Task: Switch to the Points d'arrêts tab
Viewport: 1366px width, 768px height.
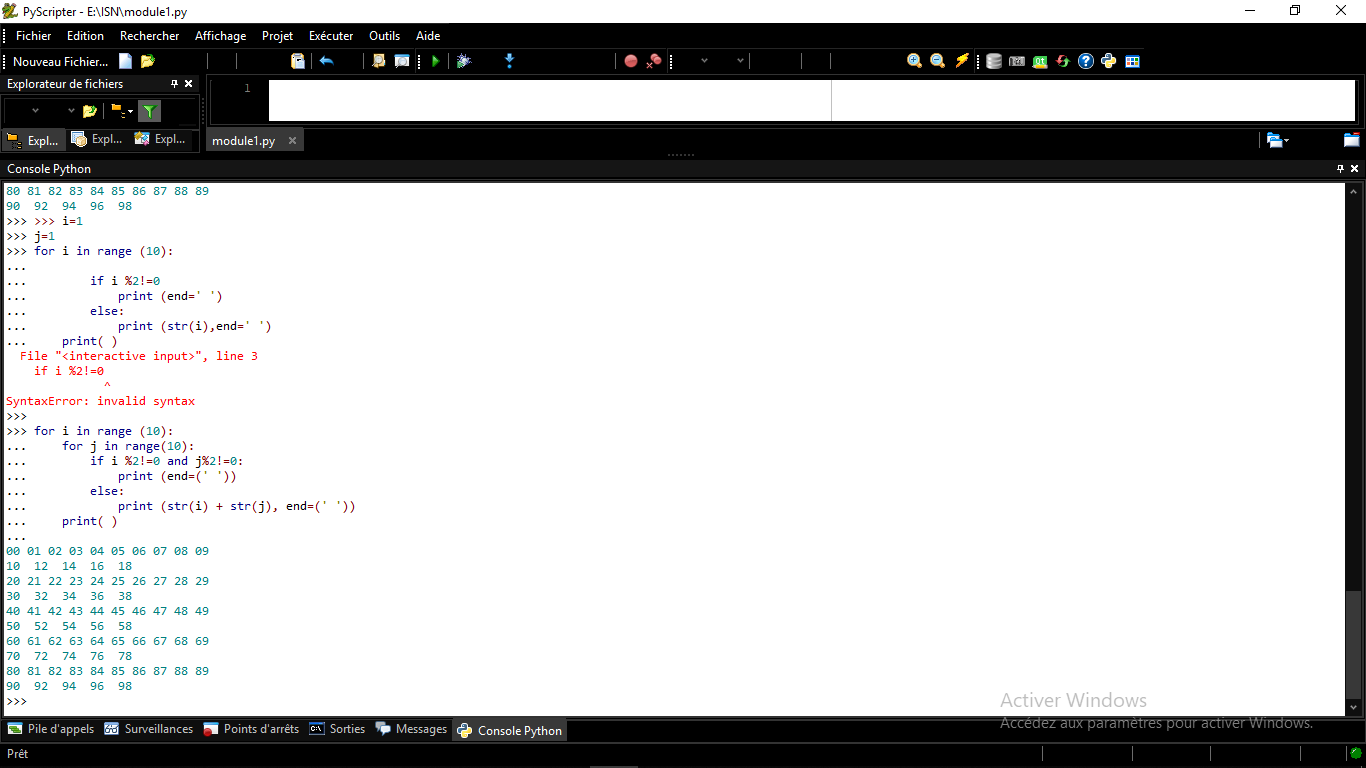Action: 251,729
